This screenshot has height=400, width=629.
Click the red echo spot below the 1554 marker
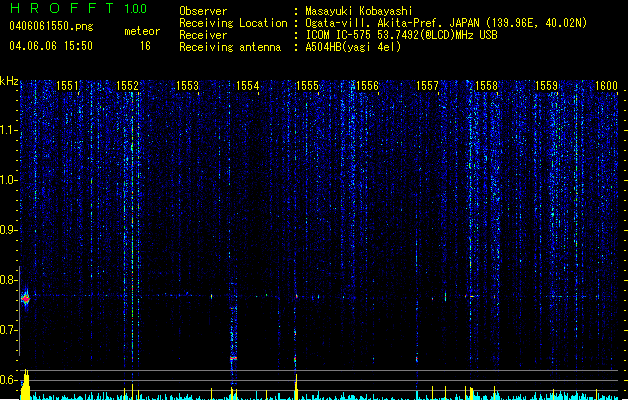click(x=233, y=358)
